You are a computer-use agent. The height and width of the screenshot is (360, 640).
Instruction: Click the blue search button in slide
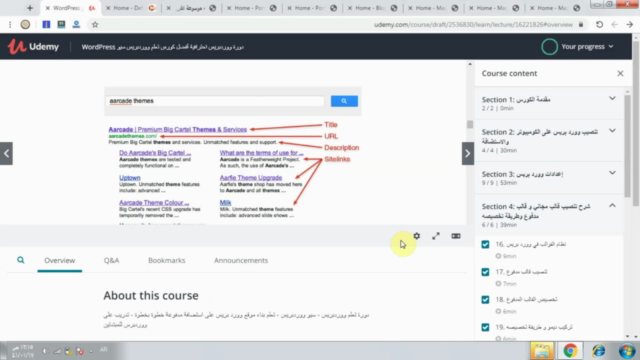pyautogui.click(x=344, y=101)
